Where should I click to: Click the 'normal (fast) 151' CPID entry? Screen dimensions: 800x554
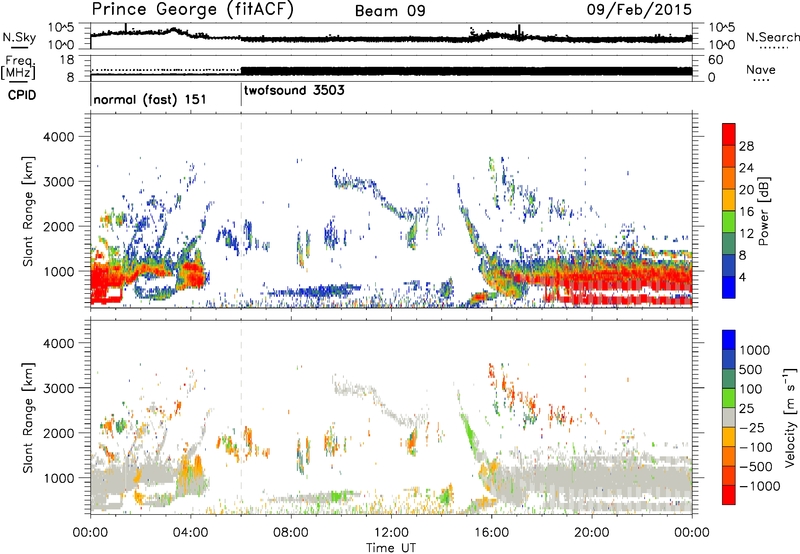tap(150, 99)
